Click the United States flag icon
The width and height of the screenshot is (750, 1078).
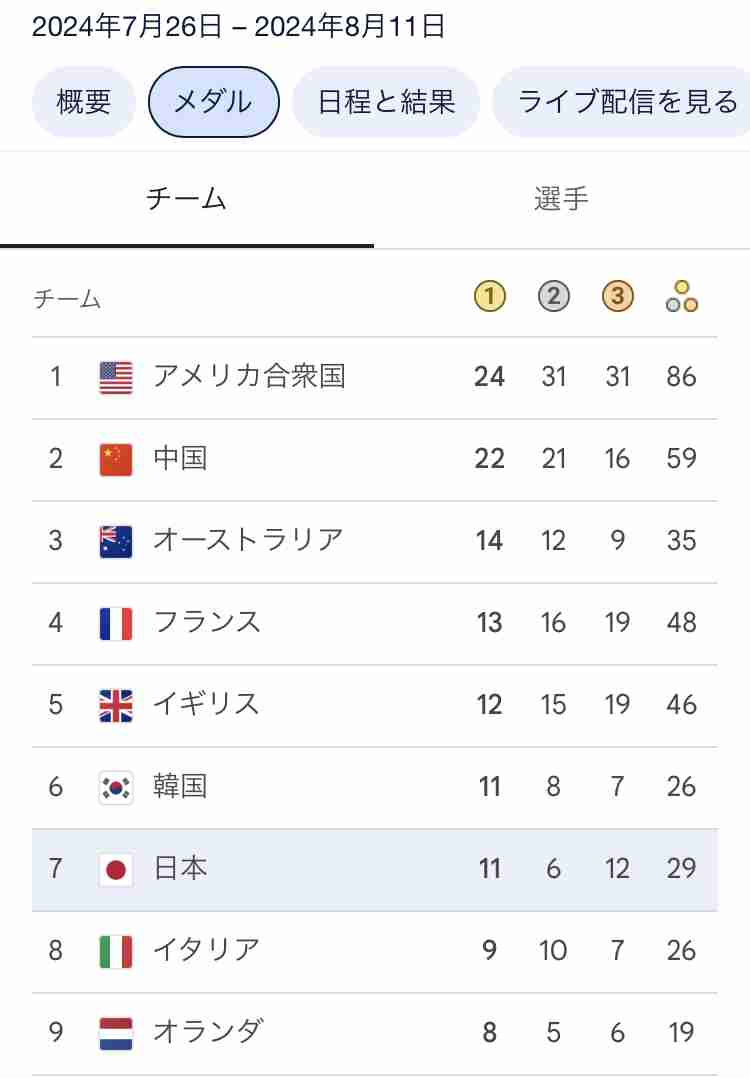click(x=115, y=377)
